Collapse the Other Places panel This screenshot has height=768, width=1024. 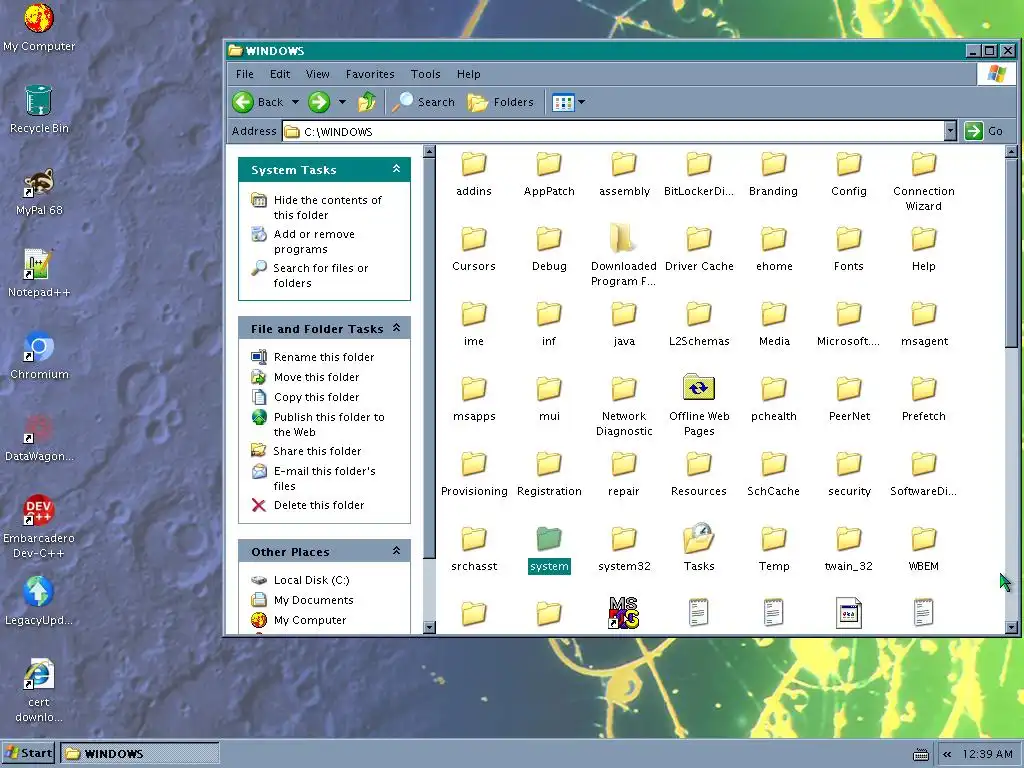[x=396, y=551]
